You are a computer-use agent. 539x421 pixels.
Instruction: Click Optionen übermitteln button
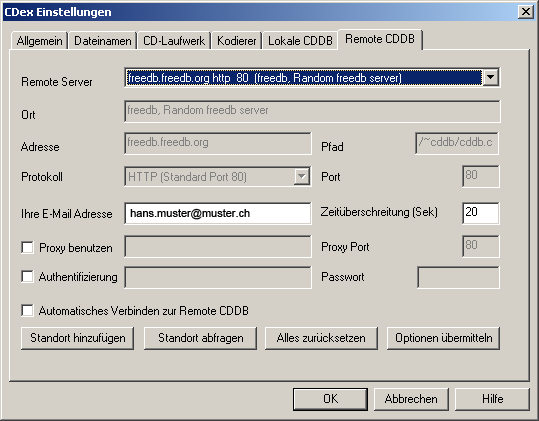[x=443, y=338]
